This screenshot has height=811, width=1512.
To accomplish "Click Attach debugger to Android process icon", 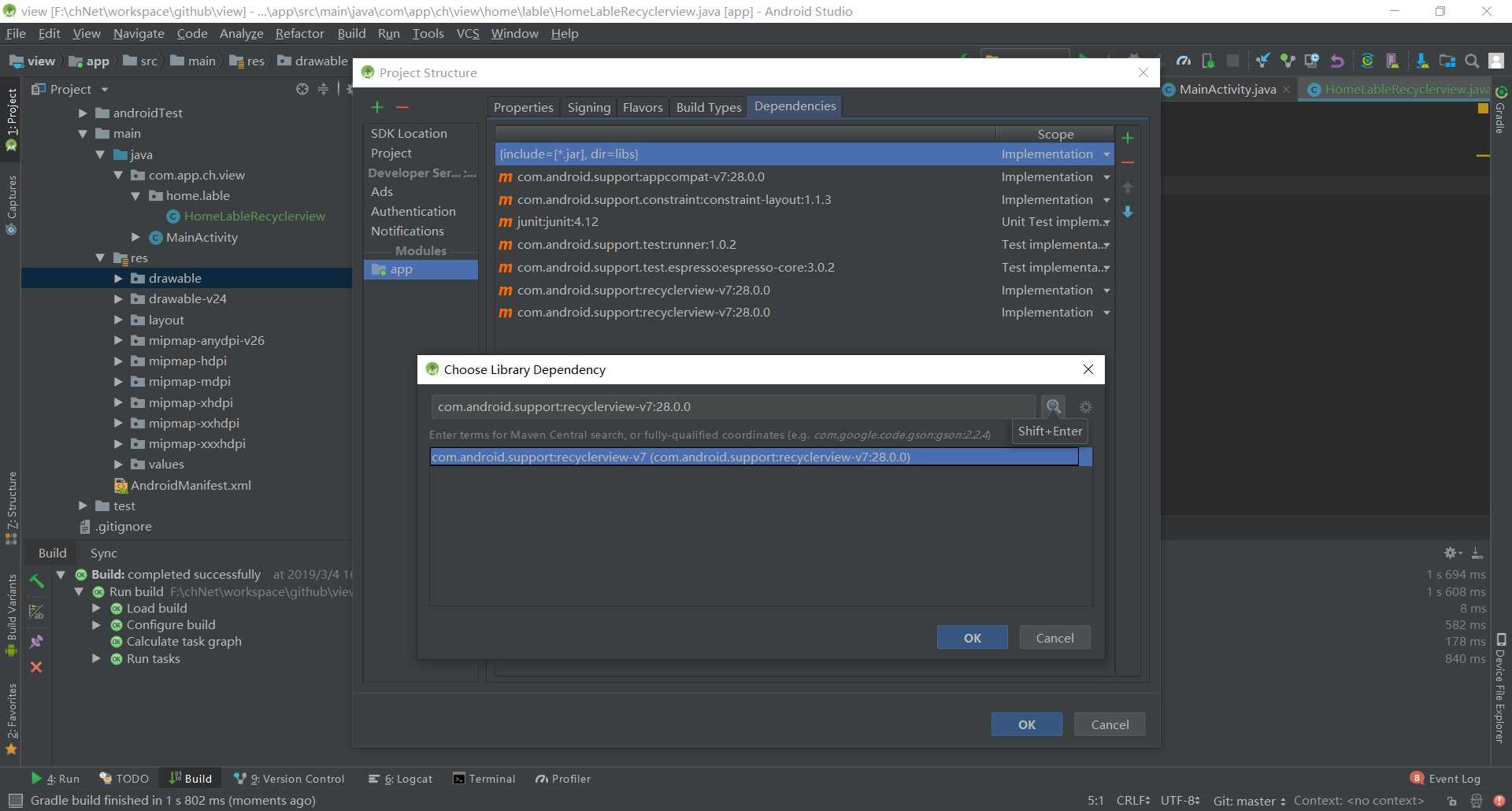I will [x=1208, y=61].
